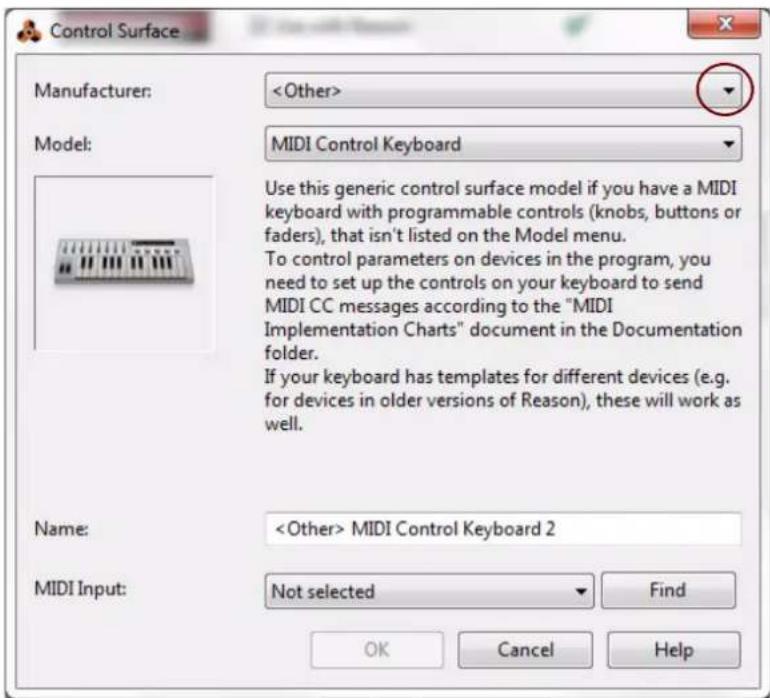Click the MIDI Input dropdown arrow
Screen dimensions: 770x698
[x=580, y=591]
